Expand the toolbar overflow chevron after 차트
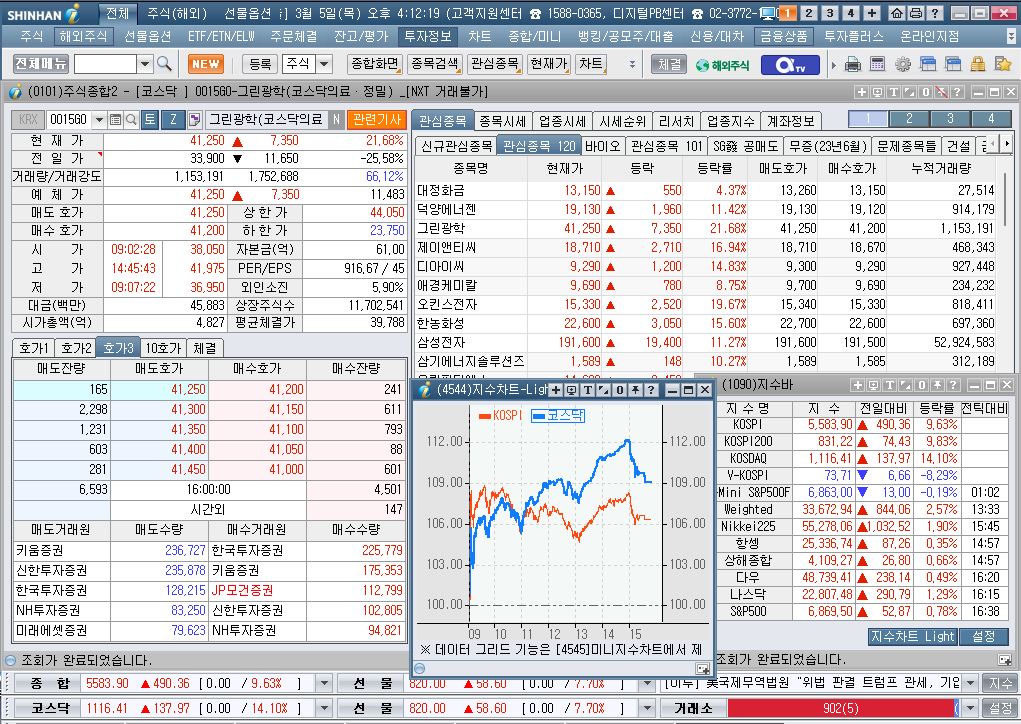This screenshot has width=1021, height=724. click(x=632, y=64)
